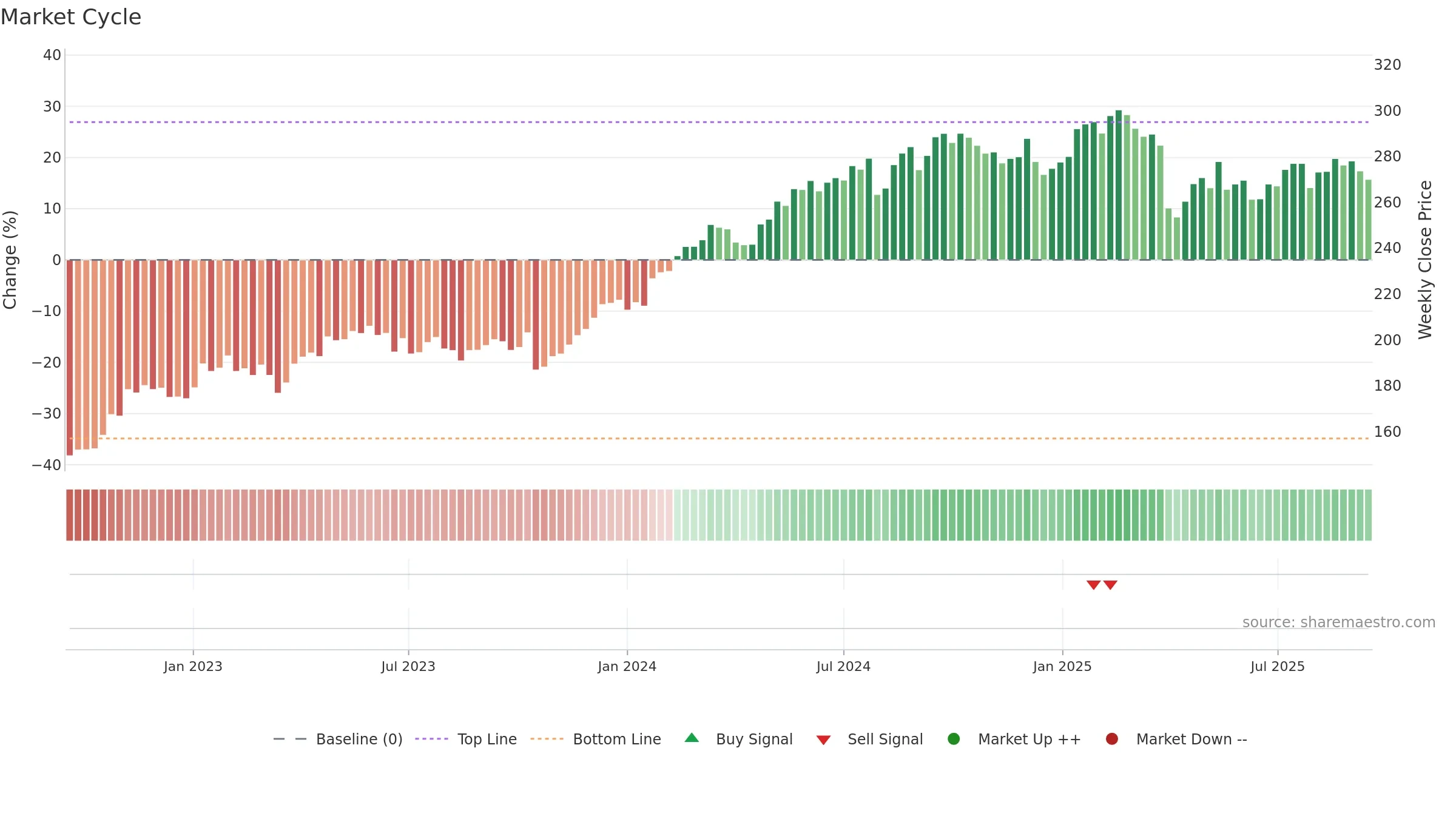Click the Jul 2024 axis label
The image size is (1456, 819).
click(843, 667)
